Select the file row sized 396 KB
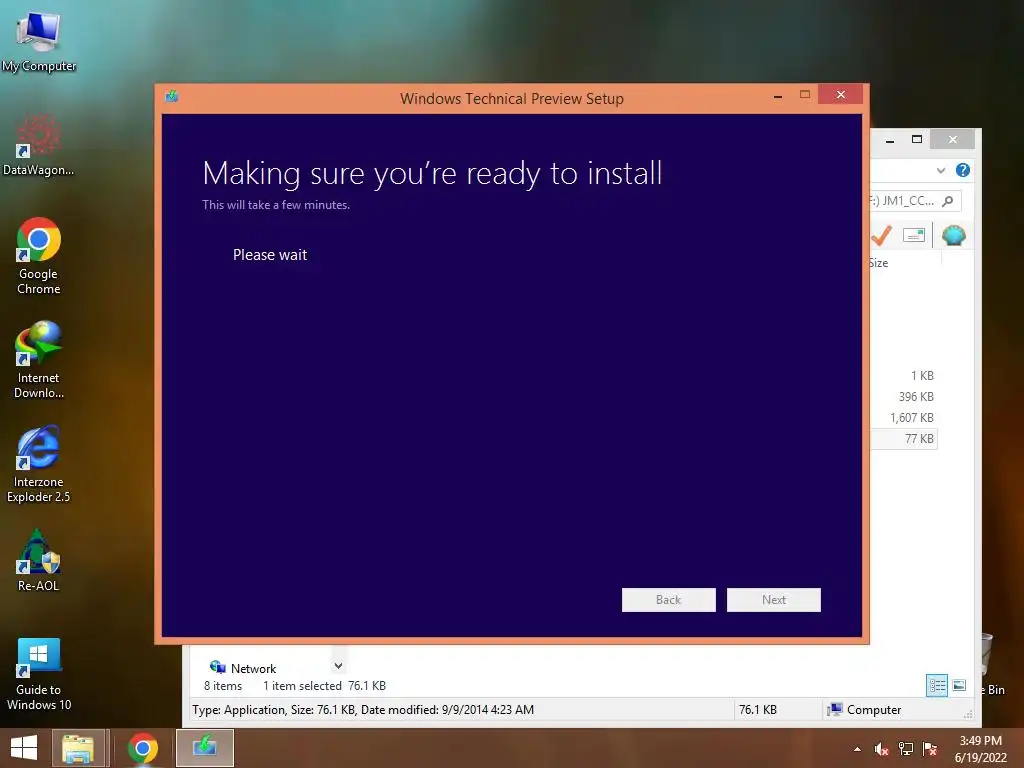This screenshot has height=768, width=1024. [904, 396]
